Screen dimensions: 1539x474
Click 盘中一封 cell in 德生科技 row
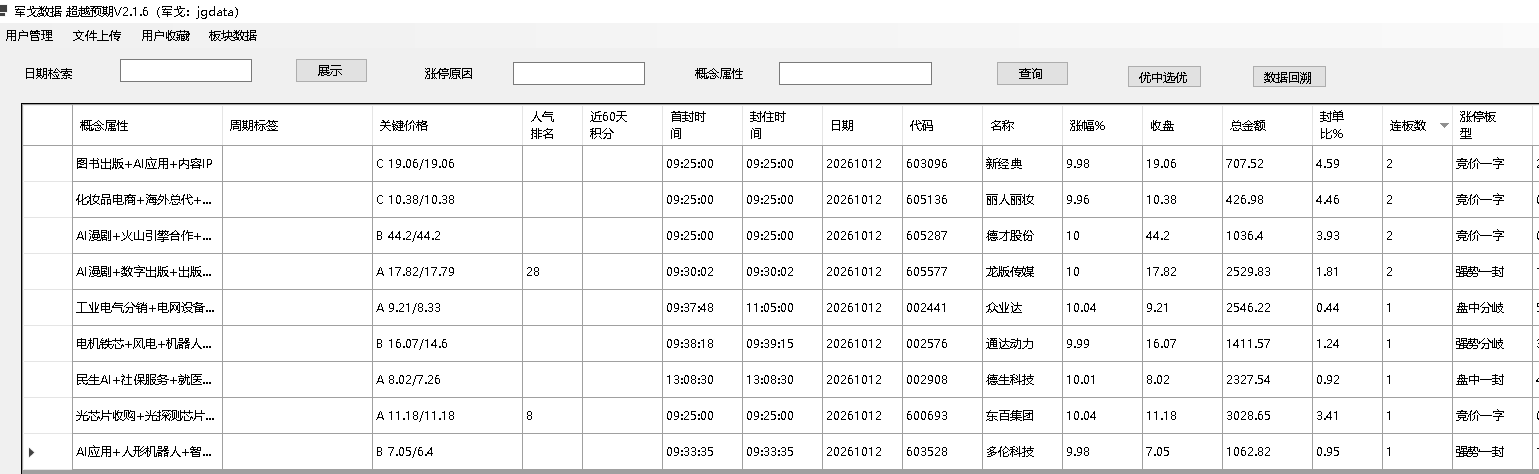click(1491, 380)
